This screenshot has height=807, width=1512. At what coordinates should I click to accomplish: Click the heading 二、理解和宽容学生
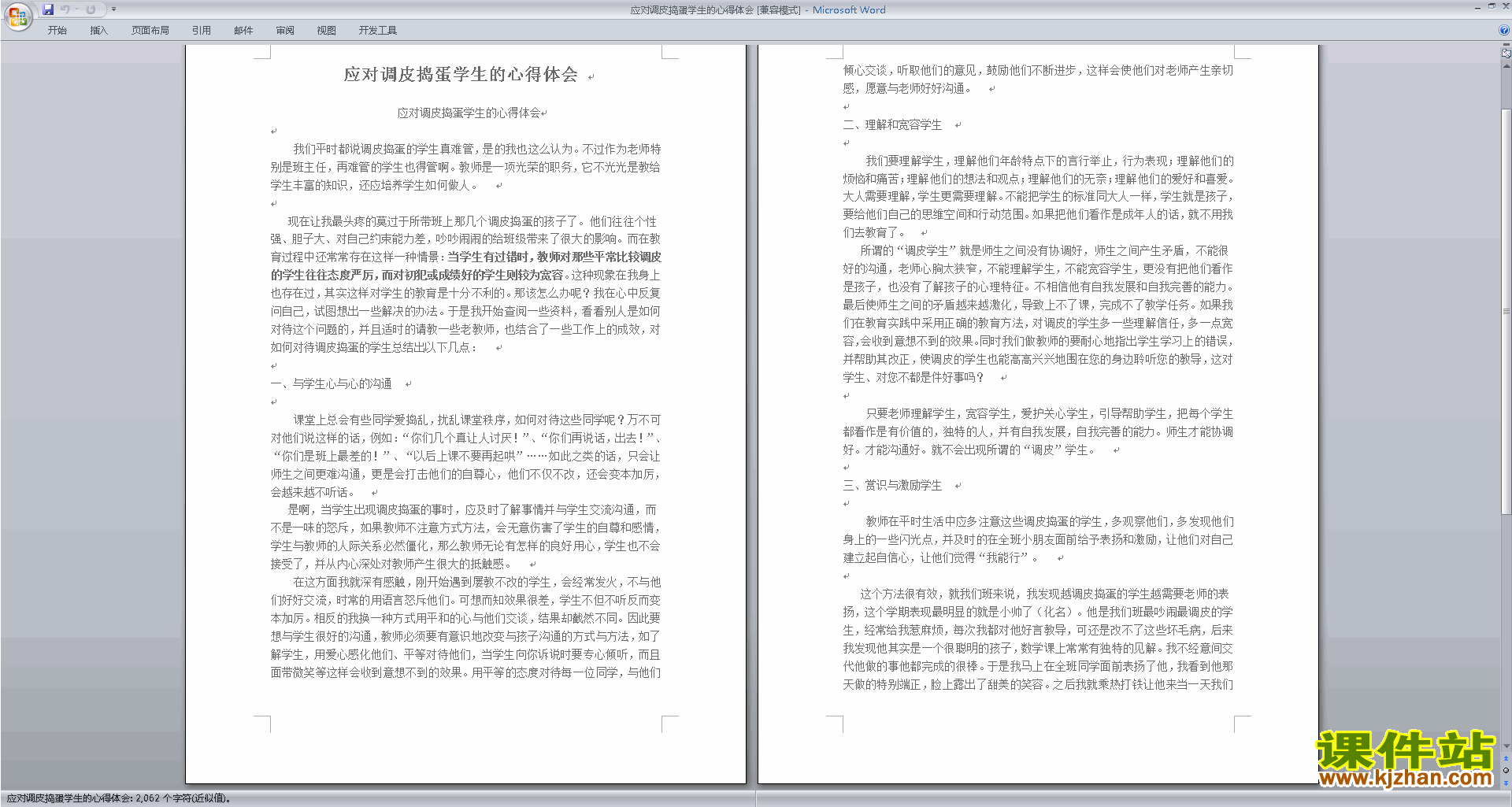(x=892, y=124)
